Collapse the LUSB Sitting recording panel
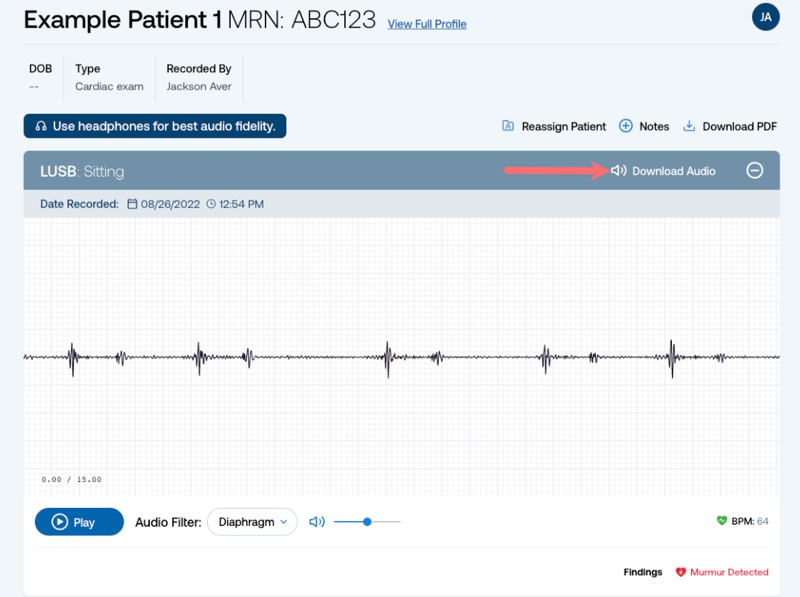The height and width of the screenshot is (597, 800). 755,170
